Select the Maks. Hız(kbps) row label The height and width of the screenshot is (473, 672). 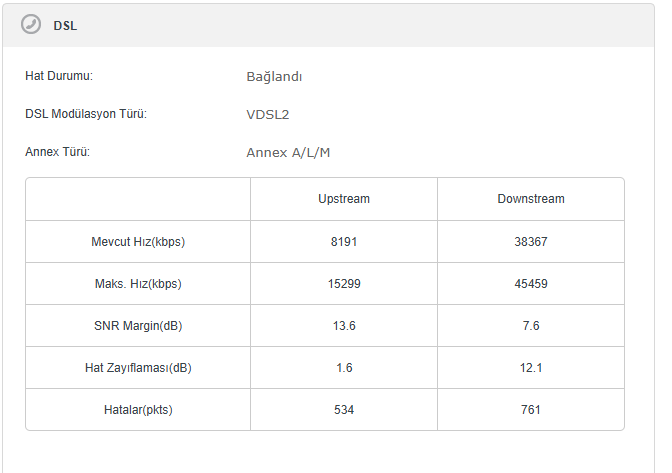click(138, 284)
